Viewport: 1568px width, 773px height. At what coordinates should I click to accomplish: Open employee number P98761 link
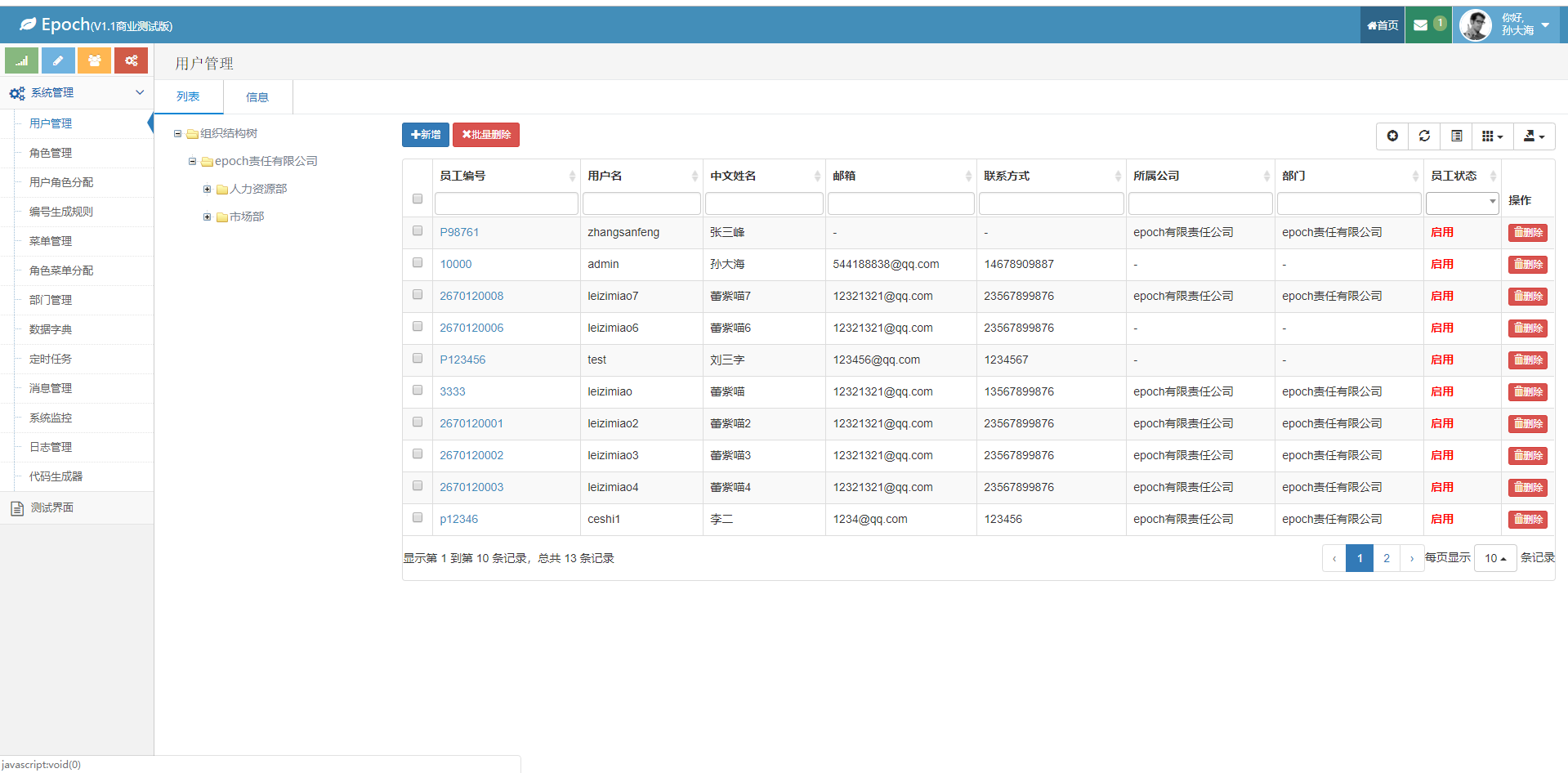459,232
